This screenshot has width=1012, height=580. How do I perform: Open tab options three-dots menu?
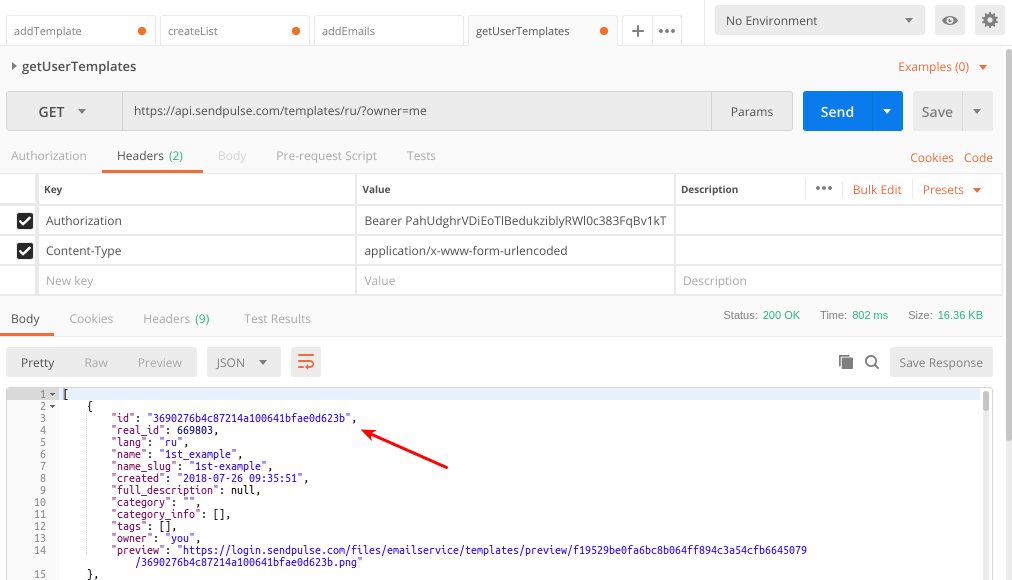point(667,31)
